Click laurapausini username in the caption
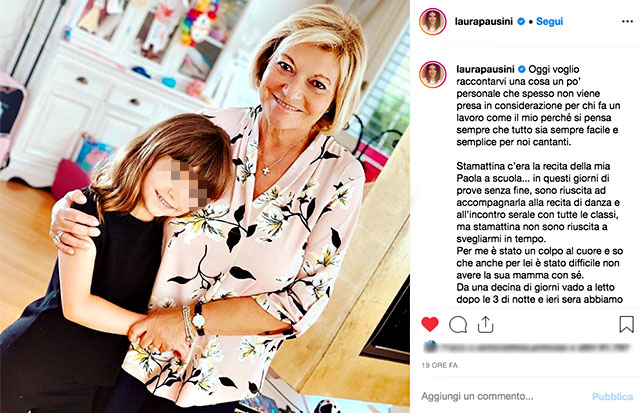 [485, 69]
